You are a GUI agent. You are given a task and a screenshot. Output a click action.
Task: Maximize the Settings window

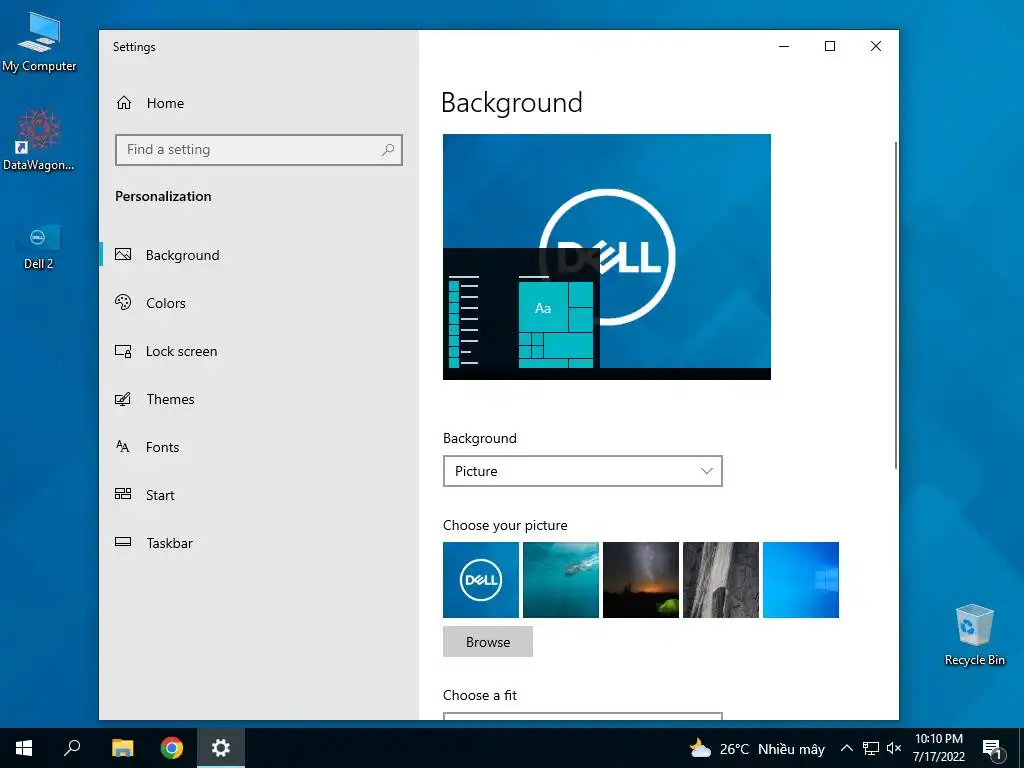click(x=829, y=46)
